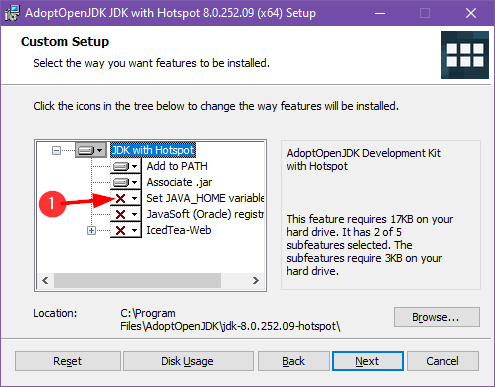Screen dimensions: 495x387
Task: Select the Associate .jar feature label
Action: coord(179,182)
